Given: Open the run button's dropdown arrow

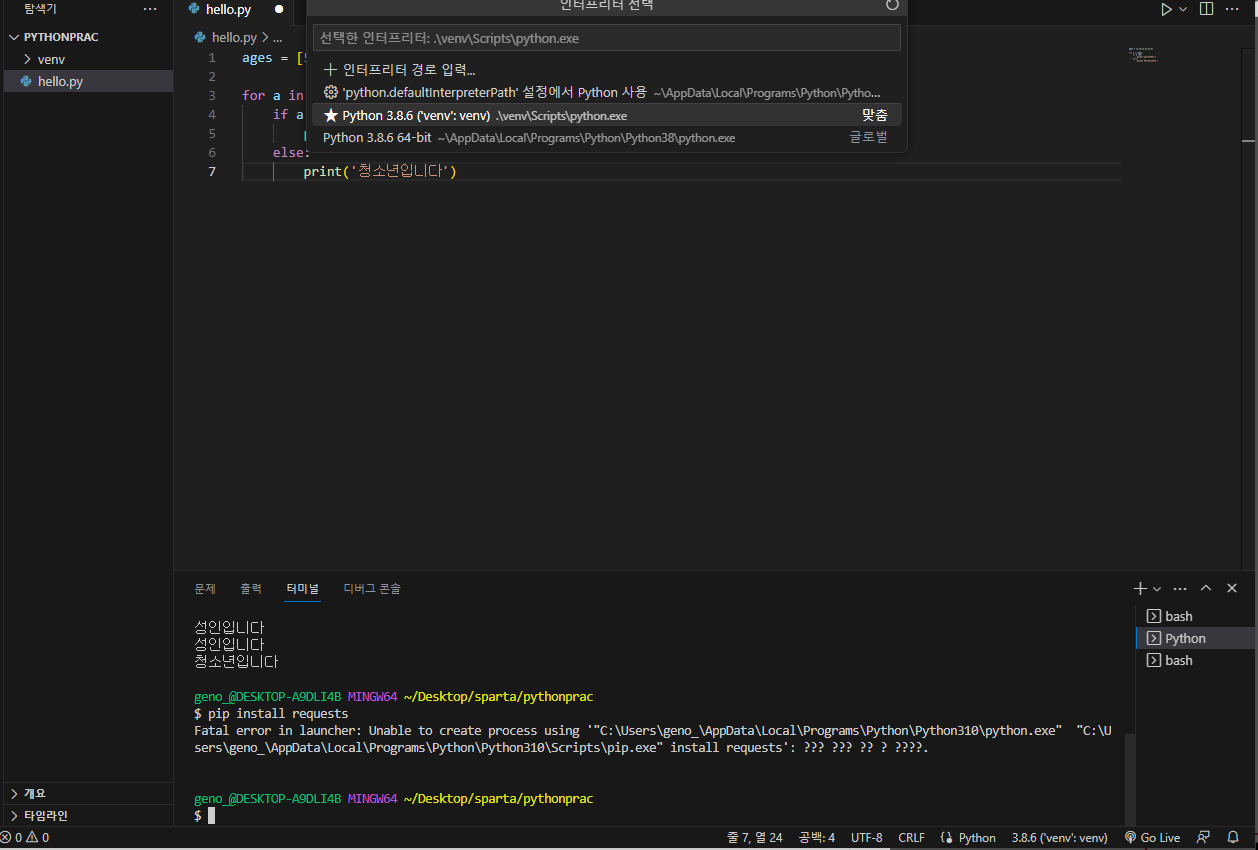Looking at the screenshot, I should click(1183, 9).
